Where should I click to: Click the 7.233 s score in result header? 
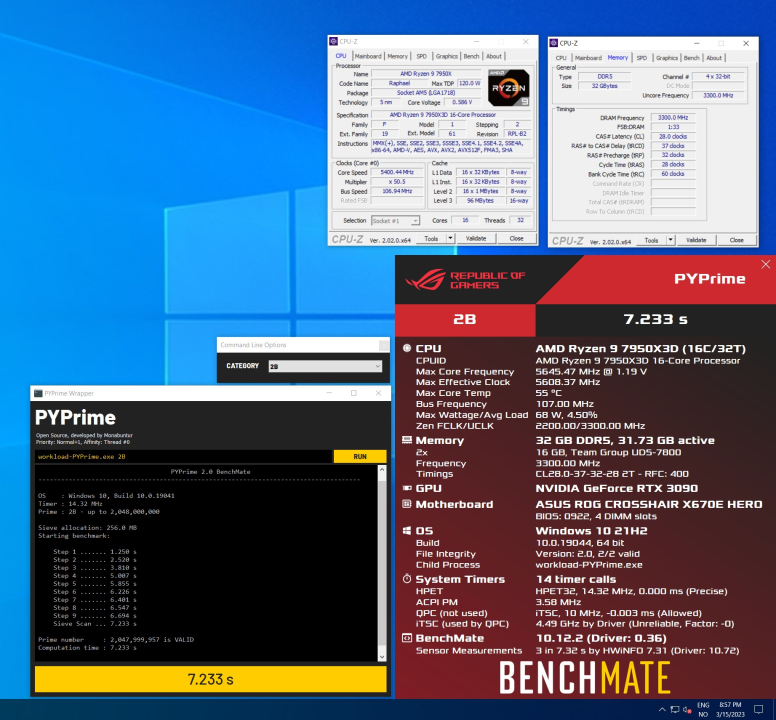pos(656,319)
